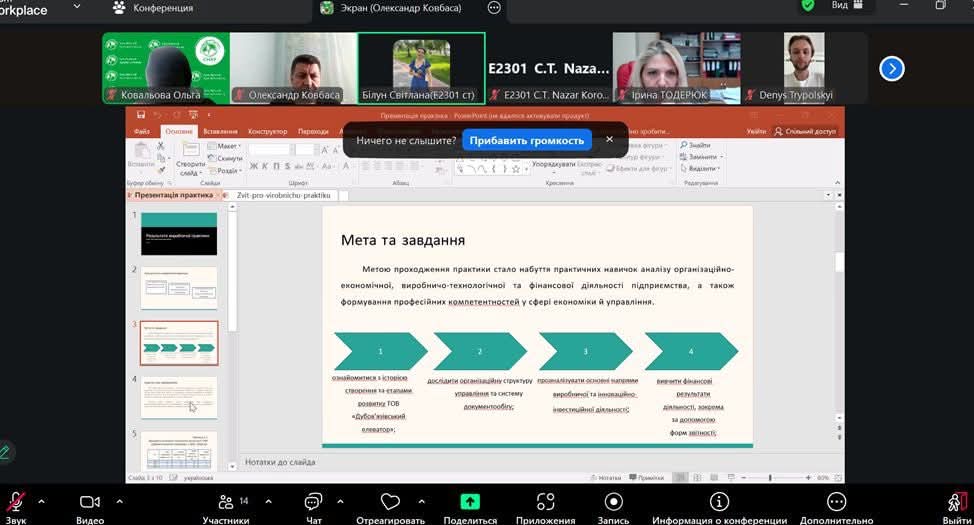The width and height of the screenshot is (974, 525).
Task: Open the Приложения apps icon
Action: [x=545, y=502]
